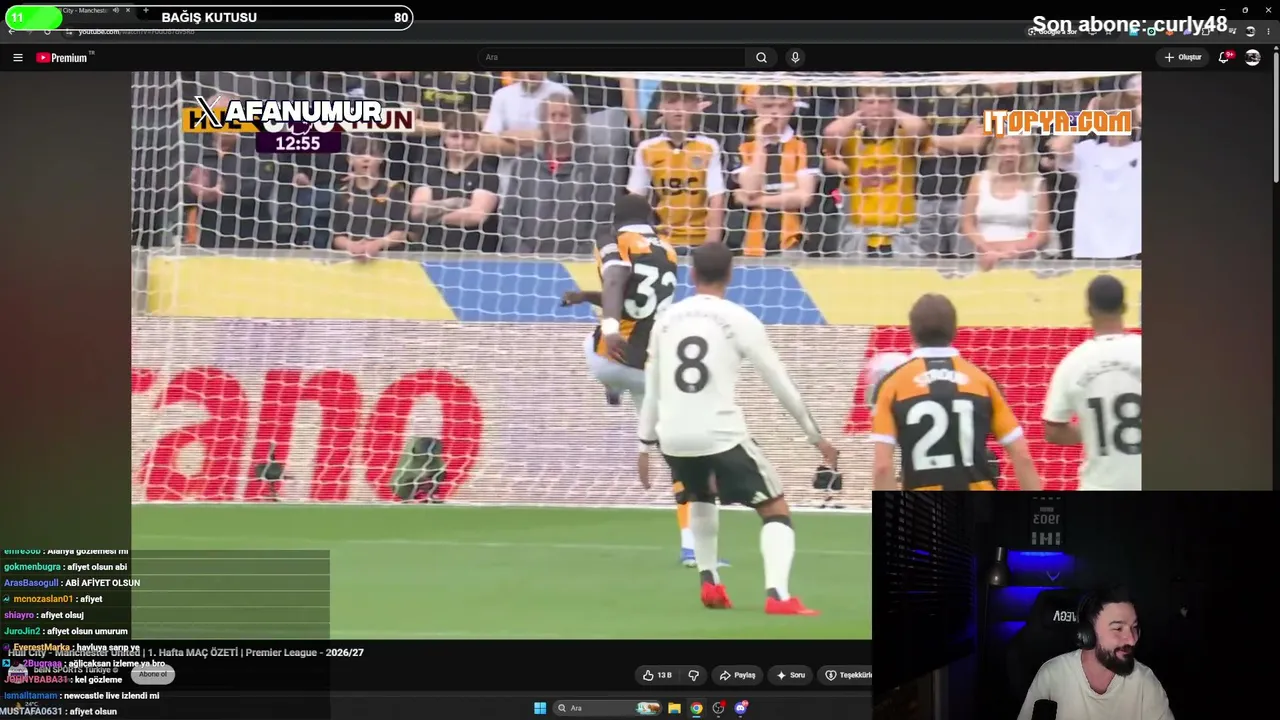
Task: Open the Oluştur create menu
Action: (1182, 57)
